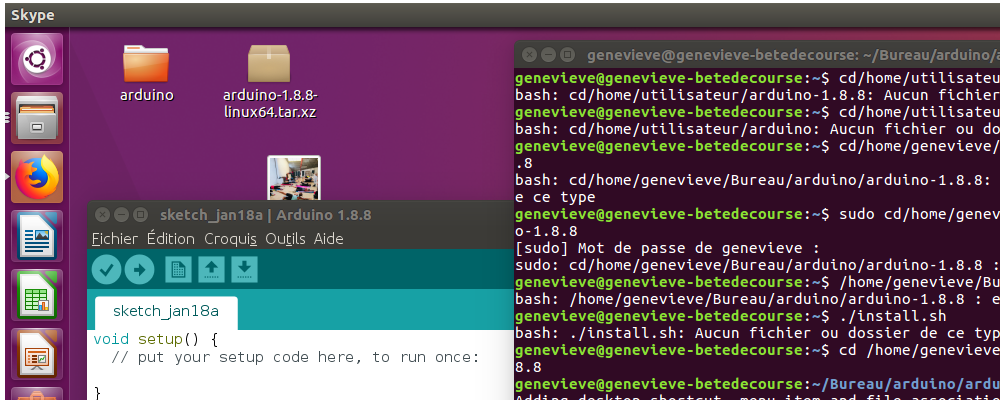Select the arduino-1.8.8-linux64.tar.xz archive
Image resolution: width=1000 pixels, height=400 pixels.
[x=269, y=80]
